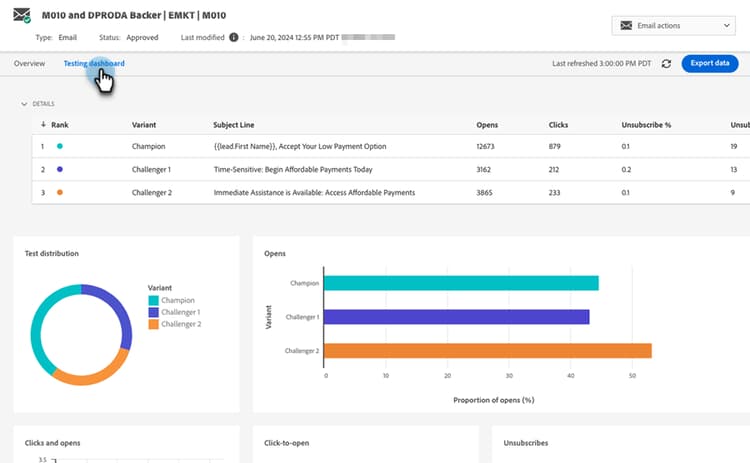750x463 pixels.
Task: Open the Email actions dropdown
Action: 675,25
